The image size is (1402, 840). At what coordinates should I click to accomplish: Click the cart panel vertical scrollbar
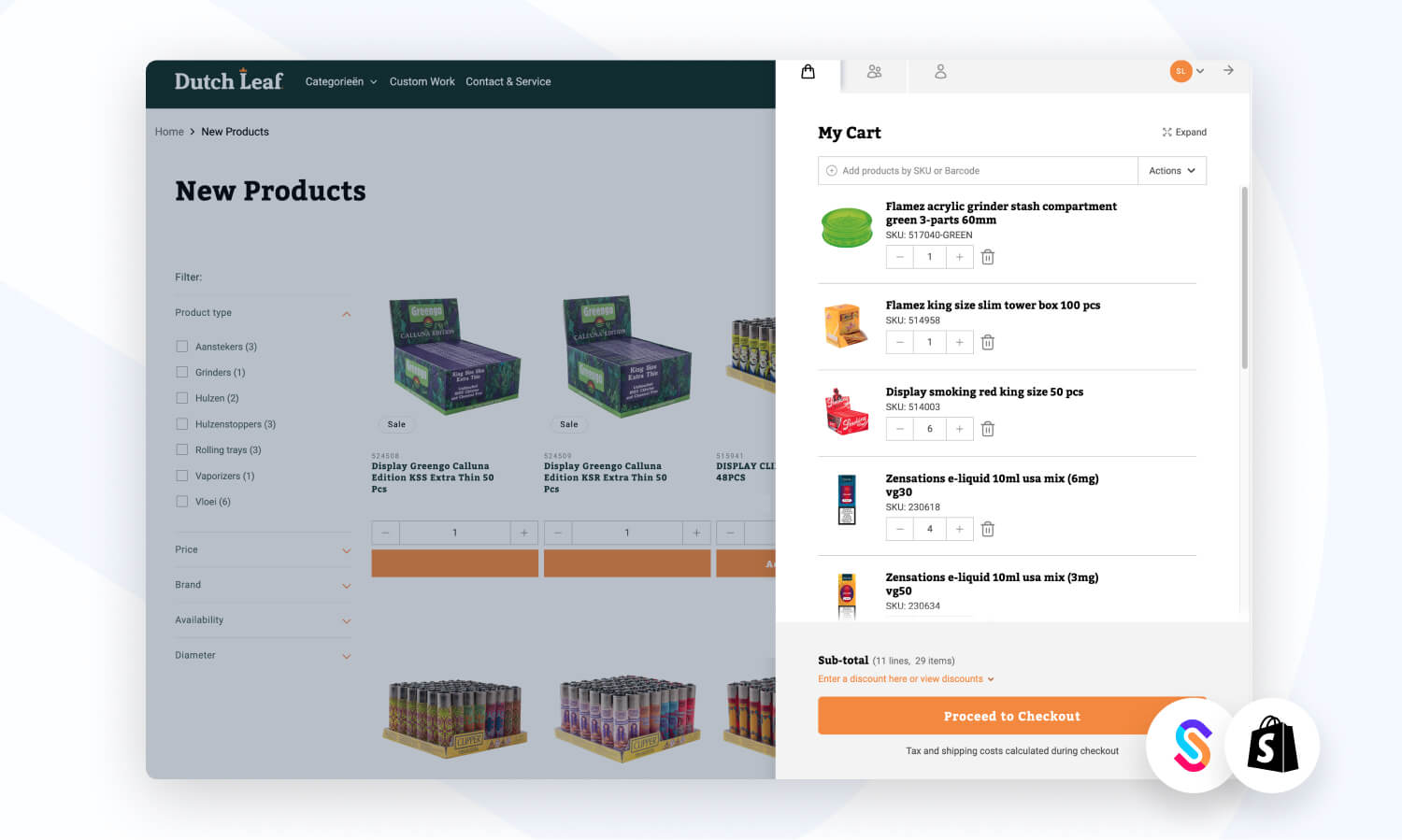1244,278
